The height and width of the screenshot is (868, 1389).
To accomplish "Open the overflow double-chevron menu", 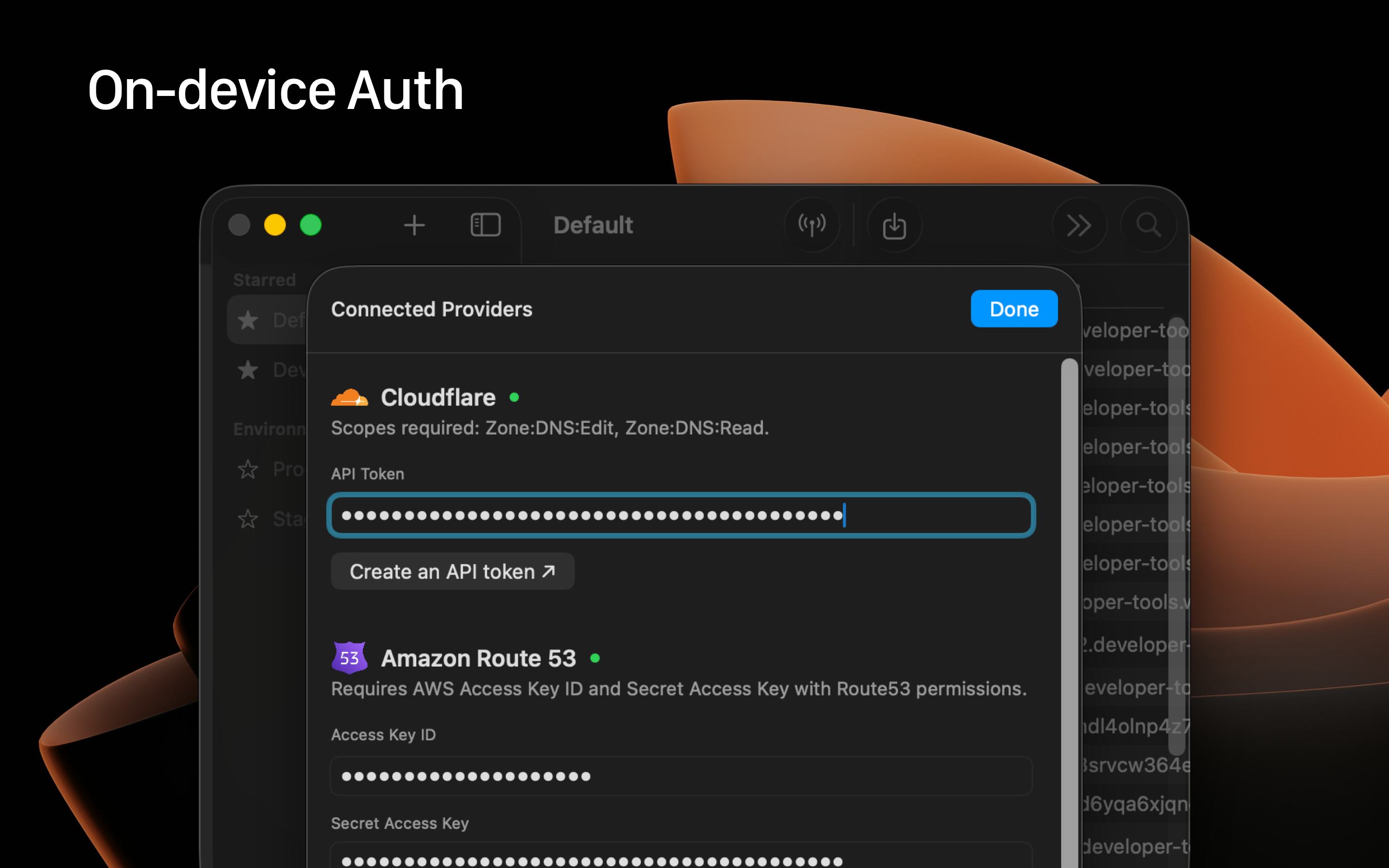I will [x=1079, y=225].
